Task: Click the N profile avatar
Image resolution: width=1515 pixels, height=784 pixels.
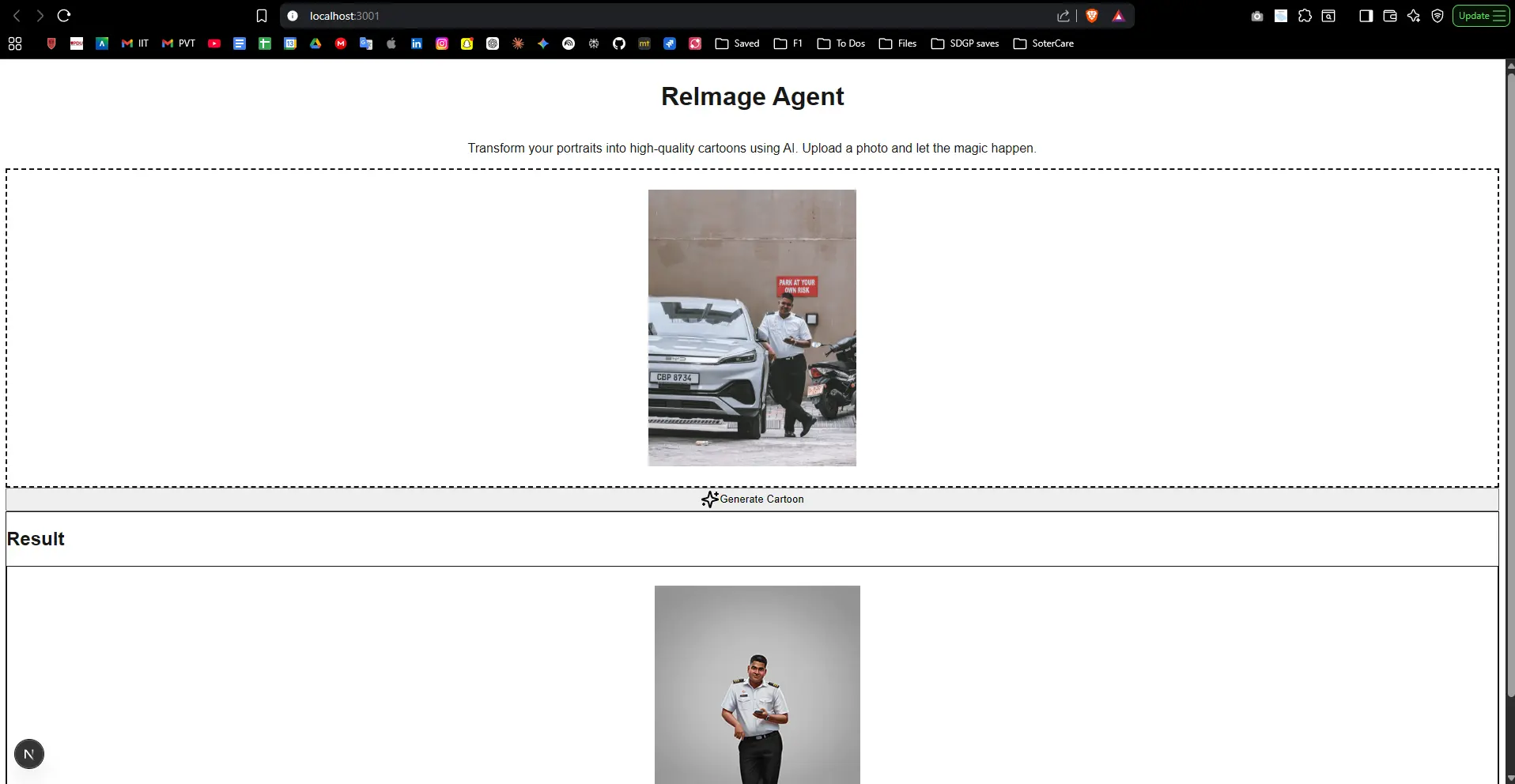Action: point(29,753)
